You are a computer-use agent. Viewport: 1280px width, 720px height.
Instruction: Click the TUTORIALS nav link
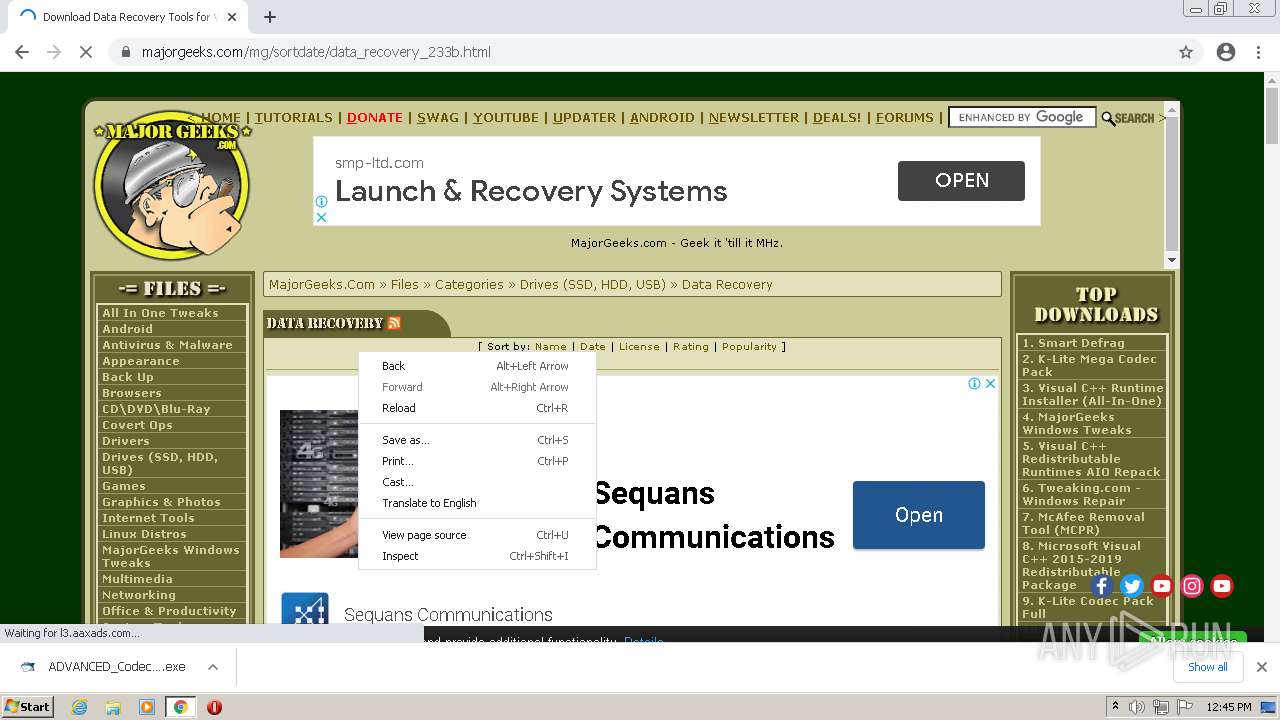[x=293, y=117]
